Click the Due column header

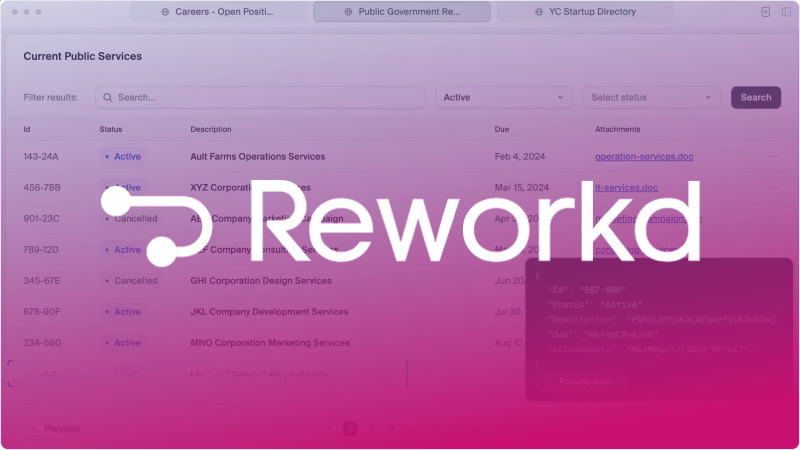(x=502, y=130)
